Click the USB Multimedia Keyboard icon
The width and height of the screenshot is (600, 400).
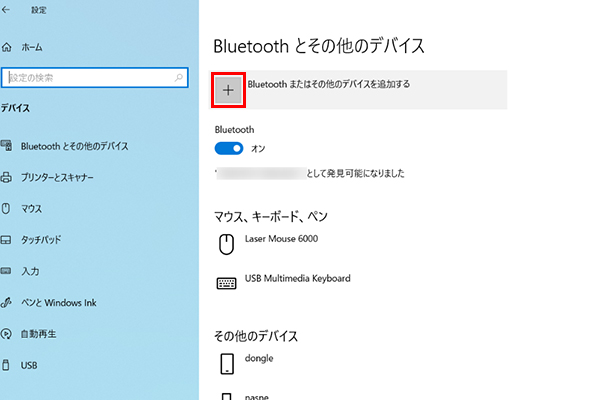pyautogui.click(x=226, y=283)
